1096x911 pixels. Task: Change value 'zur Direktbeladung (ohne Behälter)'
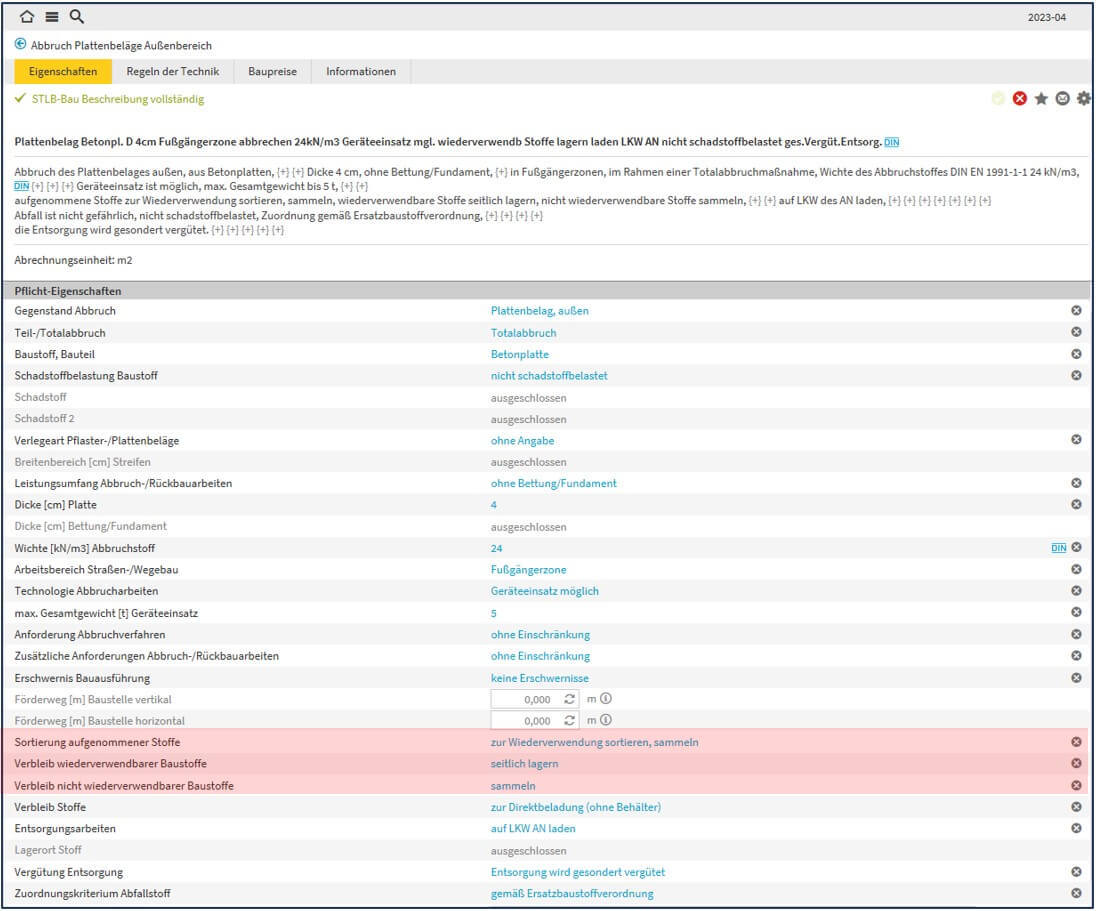tap(576, 808)
